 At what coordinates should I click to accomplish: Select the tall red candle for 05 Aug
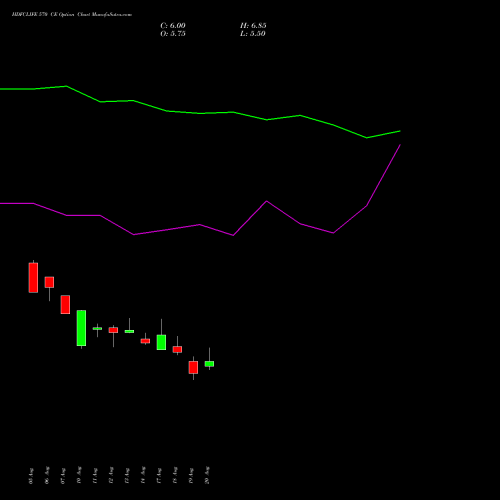click(x=33, y=278)
